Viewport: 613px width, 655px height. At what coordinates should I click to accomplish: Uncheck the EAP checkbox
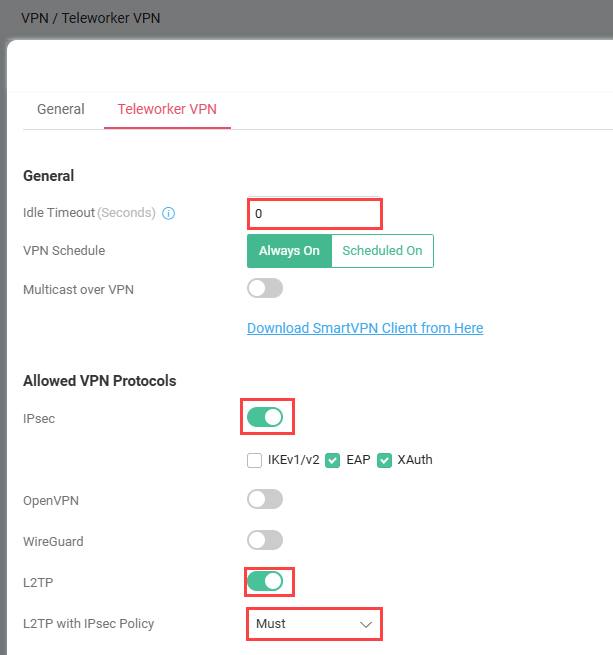333,460
